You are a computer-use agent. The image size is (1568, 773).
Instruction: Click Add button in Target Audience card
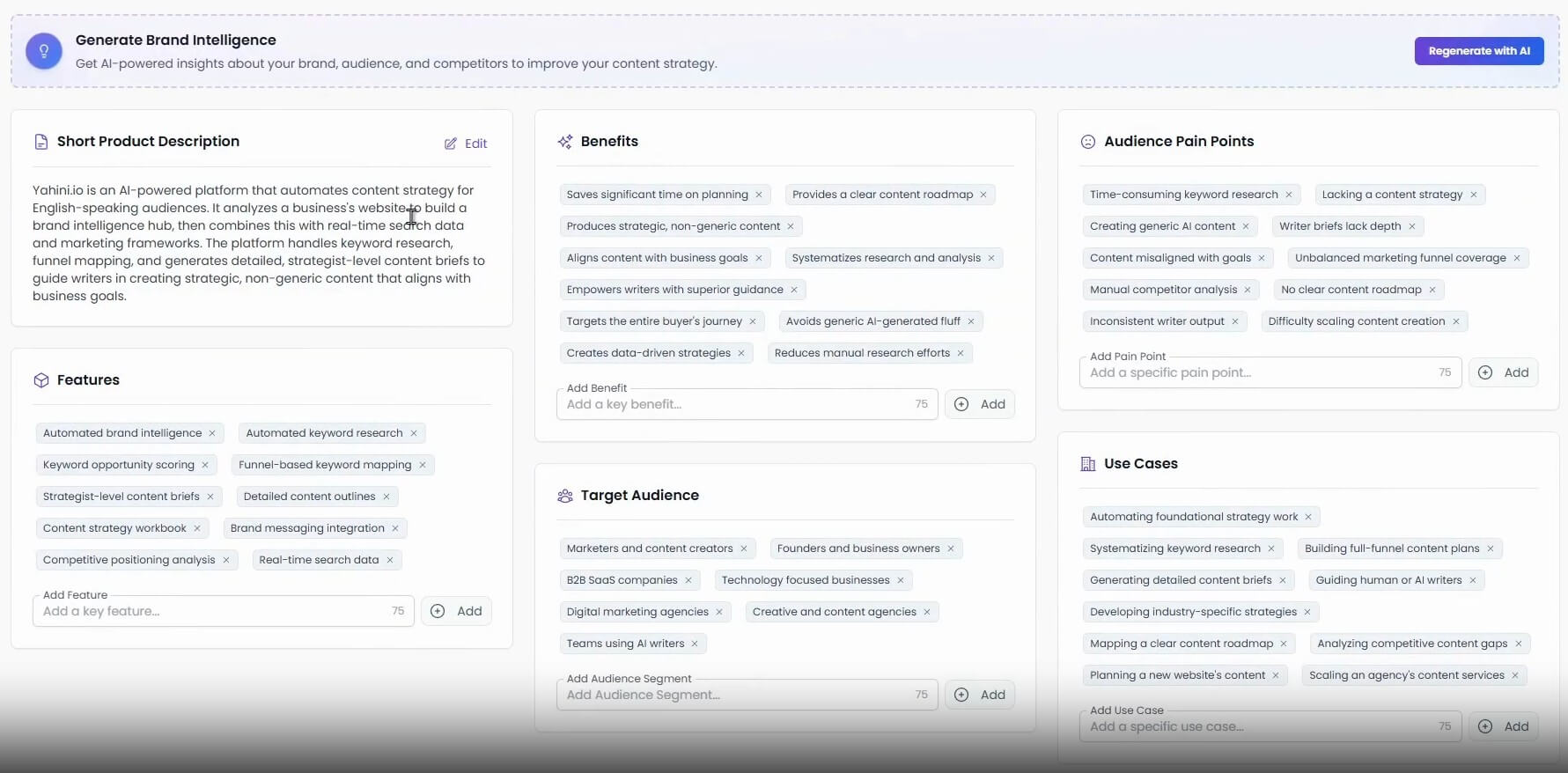(x=980, y=695)
